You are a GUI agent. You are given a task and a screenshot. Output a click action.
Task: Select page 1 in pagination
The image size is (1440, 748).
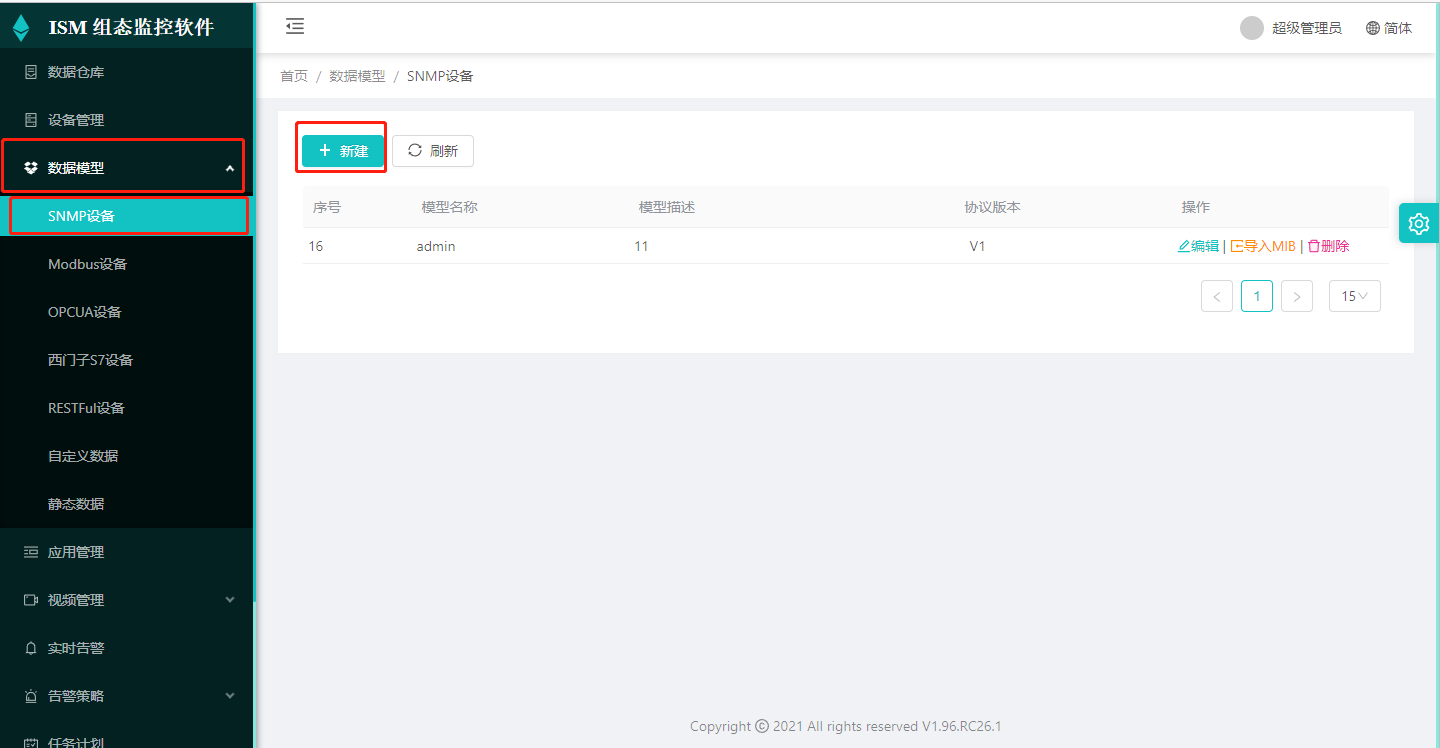(1257, 296)
